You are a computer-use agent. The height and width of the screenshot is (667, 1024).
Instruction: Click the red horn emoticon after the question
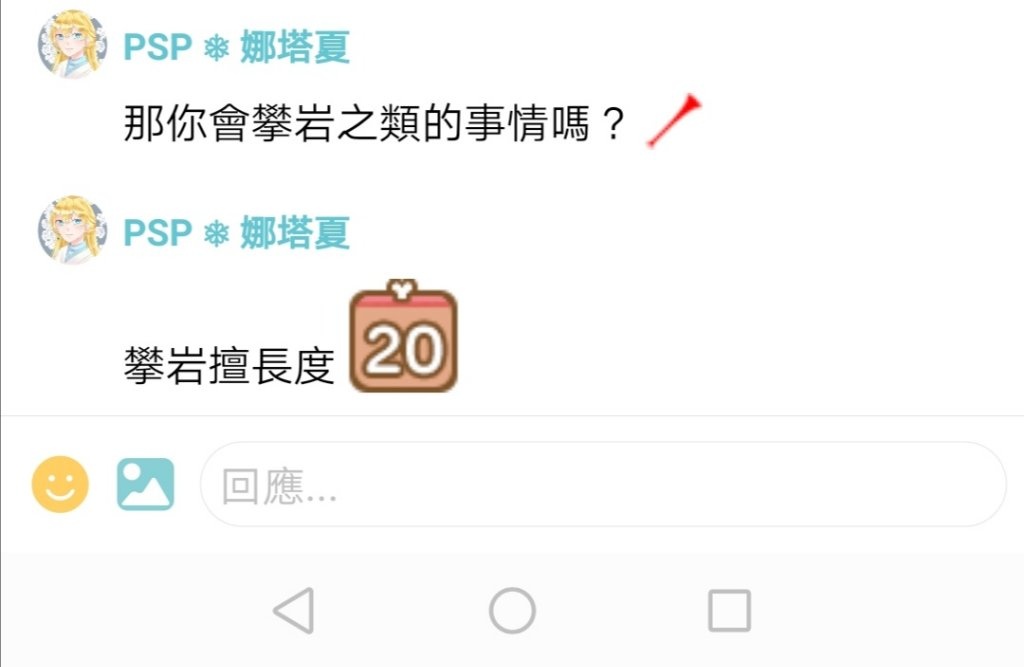pyautogui.click(x=674, y=122)
